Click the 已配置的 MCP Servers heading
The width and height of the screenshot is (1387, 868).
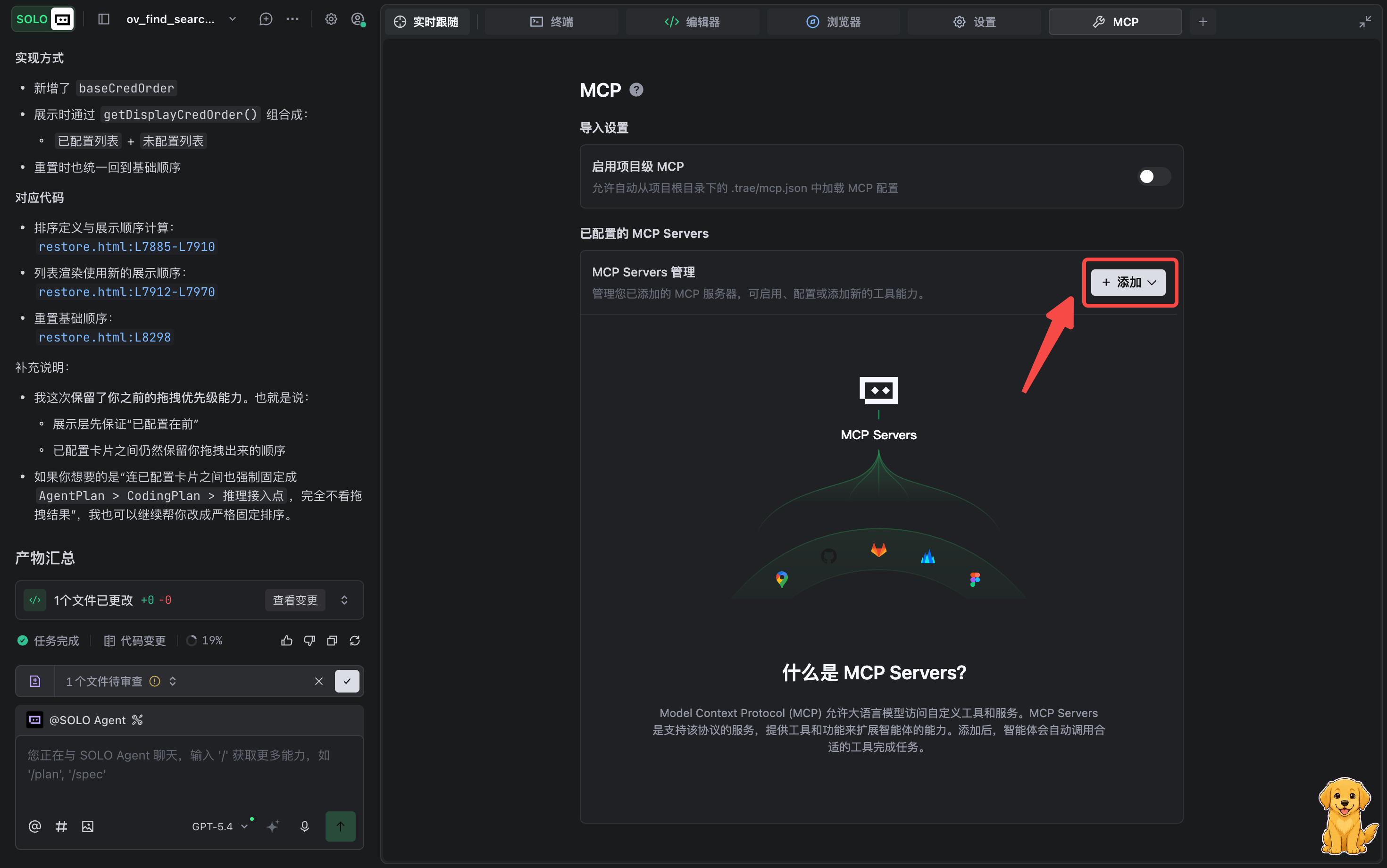644,233
